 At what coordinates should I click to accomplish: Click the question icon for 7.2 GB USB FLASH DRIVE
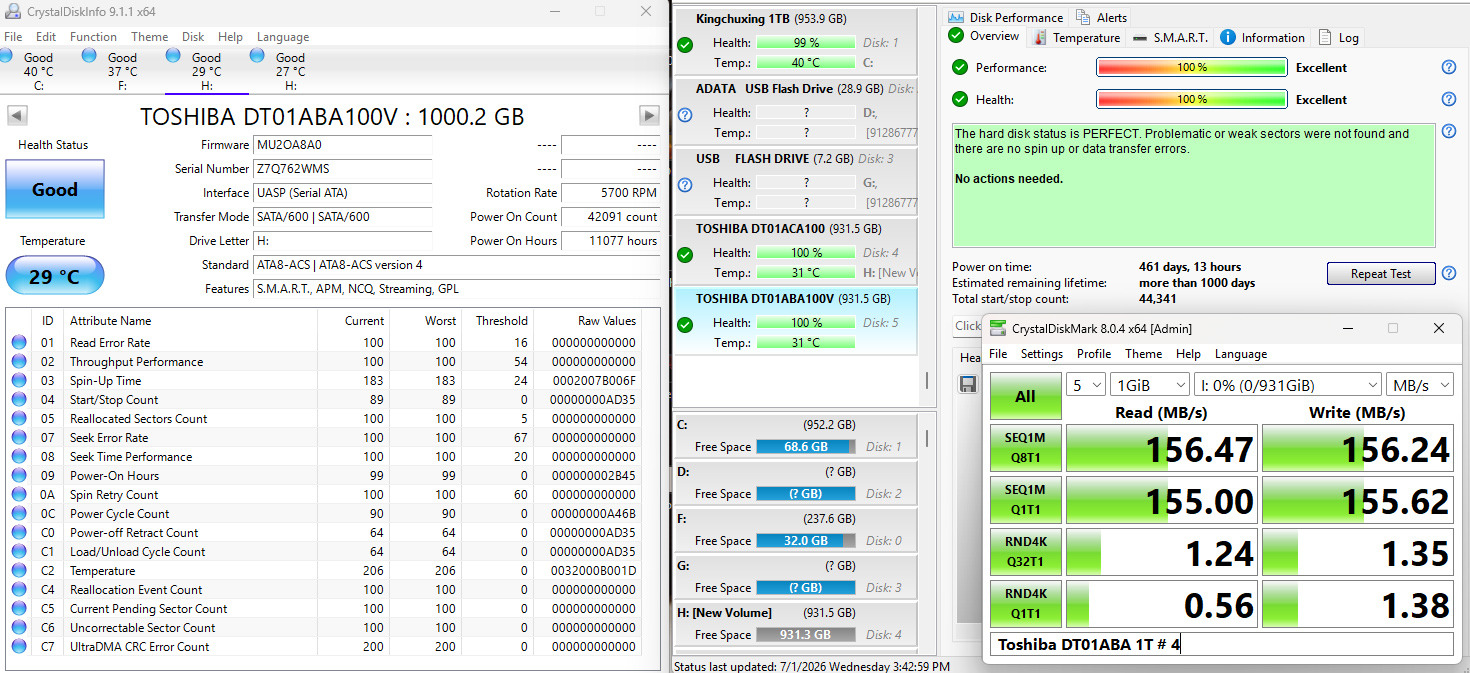[x=685, y=184]
